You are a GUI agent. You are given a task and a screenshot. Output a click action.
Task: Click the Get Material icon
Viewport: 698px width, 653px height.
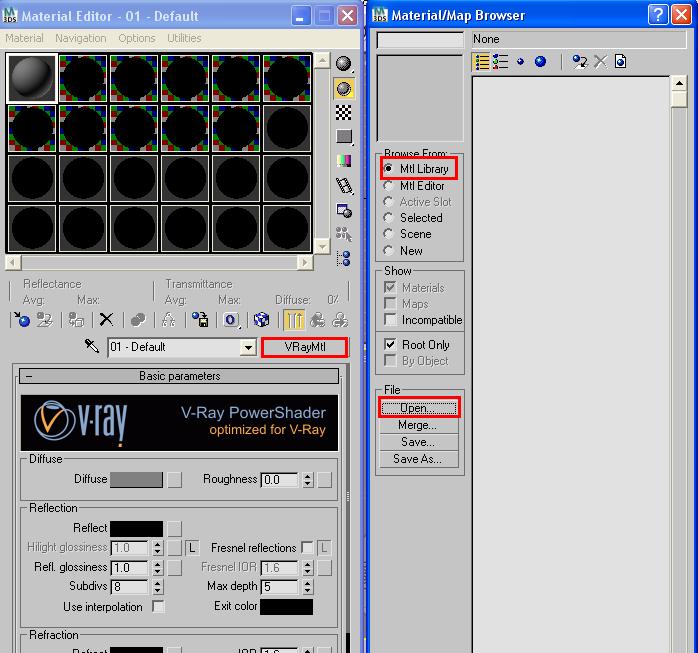[22, 320]
